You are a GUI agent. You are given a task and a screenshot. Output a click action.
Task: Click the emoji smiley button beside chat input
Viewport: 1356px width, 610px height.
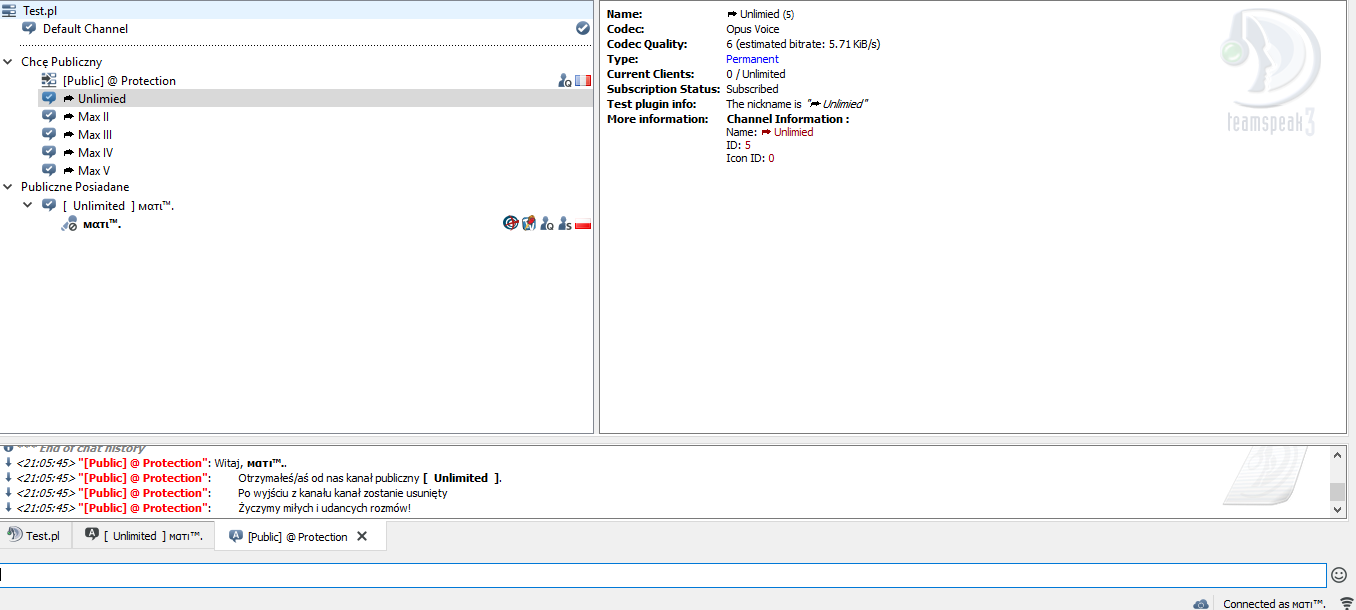tap(1339, 575)
